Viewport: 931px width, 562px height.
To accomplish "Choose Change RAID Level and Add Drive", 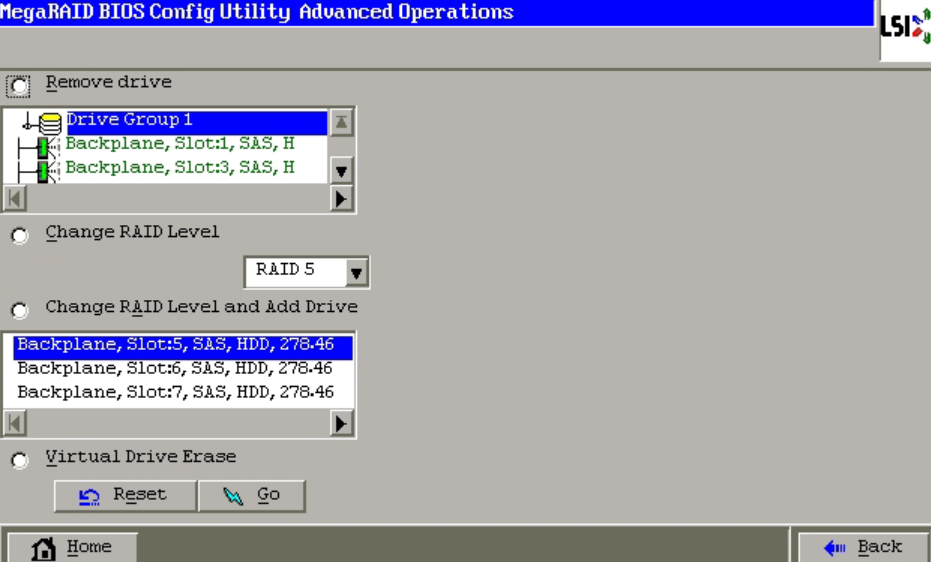I will [x=19, y=310].
